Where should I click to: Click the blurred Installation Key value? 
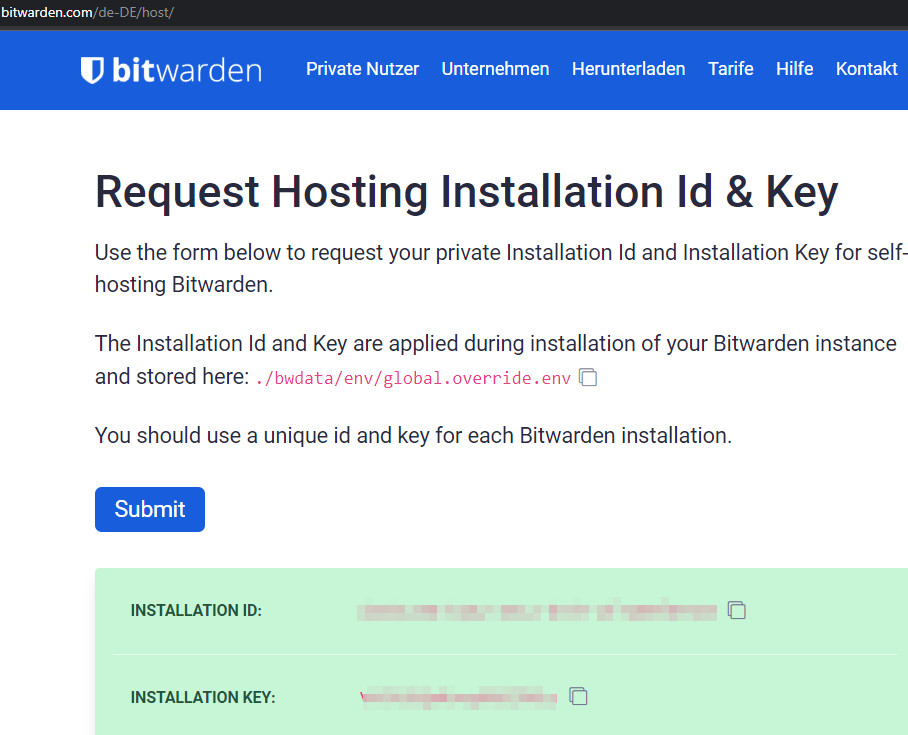click(459, 696)
